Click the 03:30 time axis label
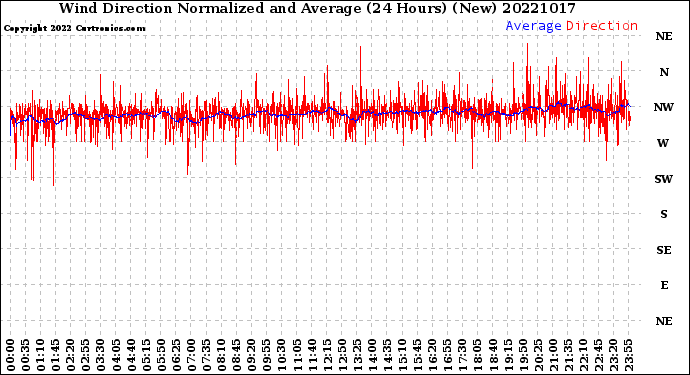 [x=101, y=355]
